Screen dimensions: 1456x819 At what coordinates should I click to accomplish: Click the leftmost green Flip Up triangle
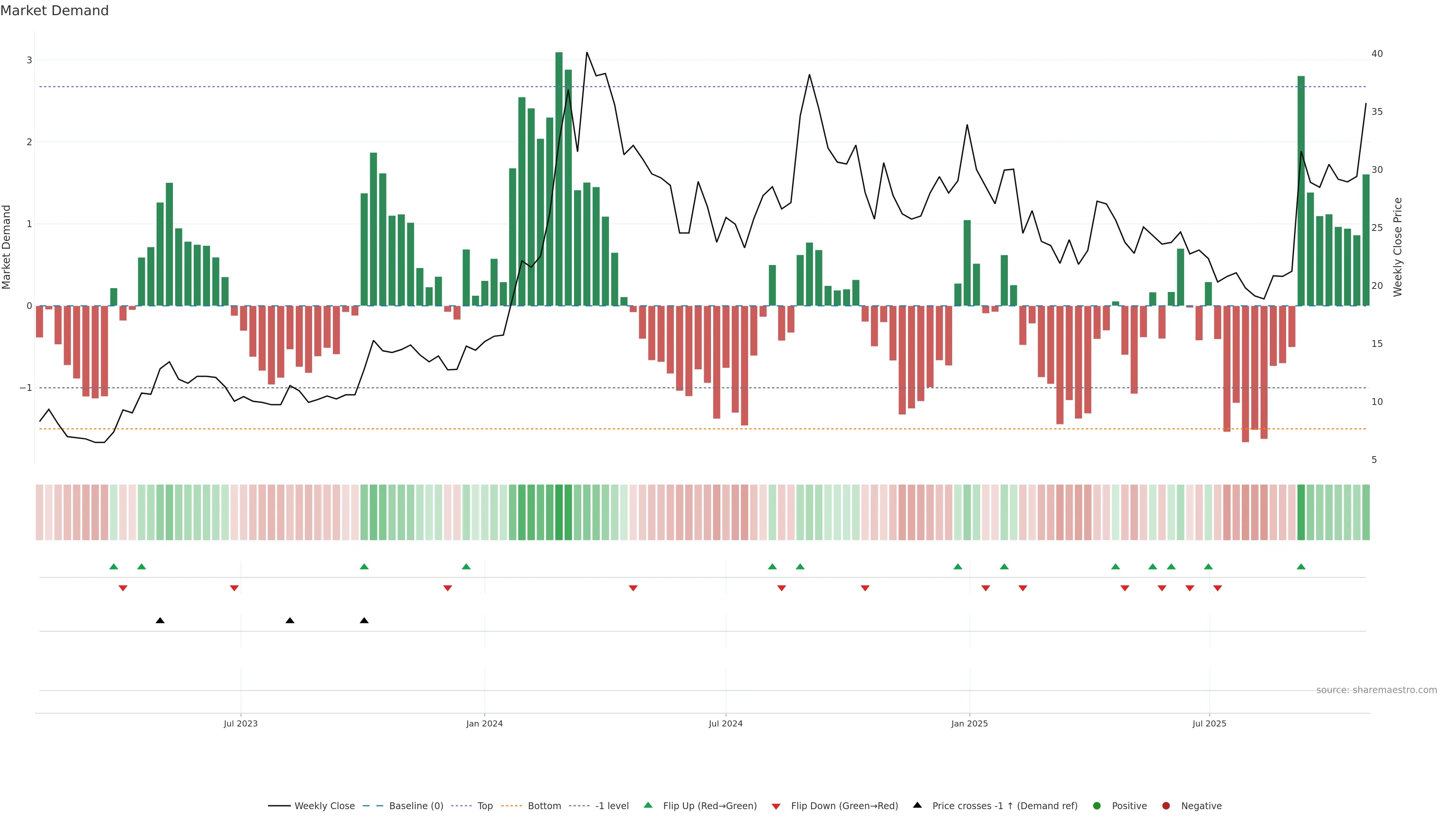tap(114, 566)
